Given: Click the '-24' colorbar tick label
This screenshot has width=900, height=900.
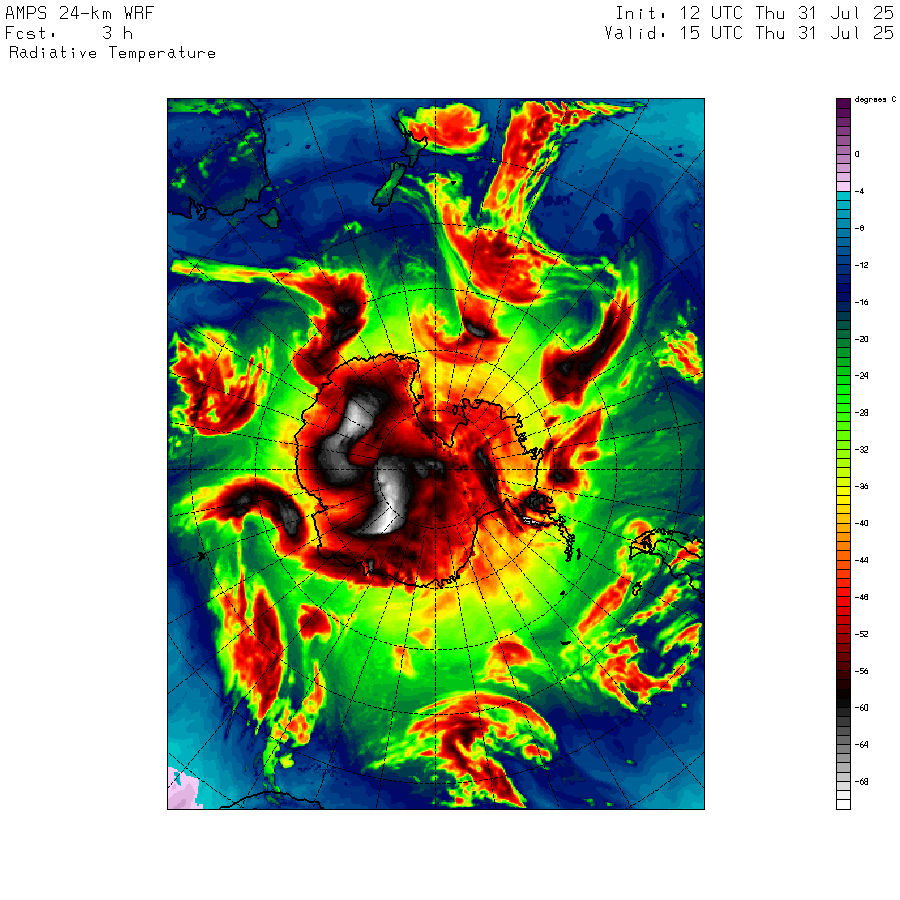Looking at the screenshot, I should pos(862,376).
